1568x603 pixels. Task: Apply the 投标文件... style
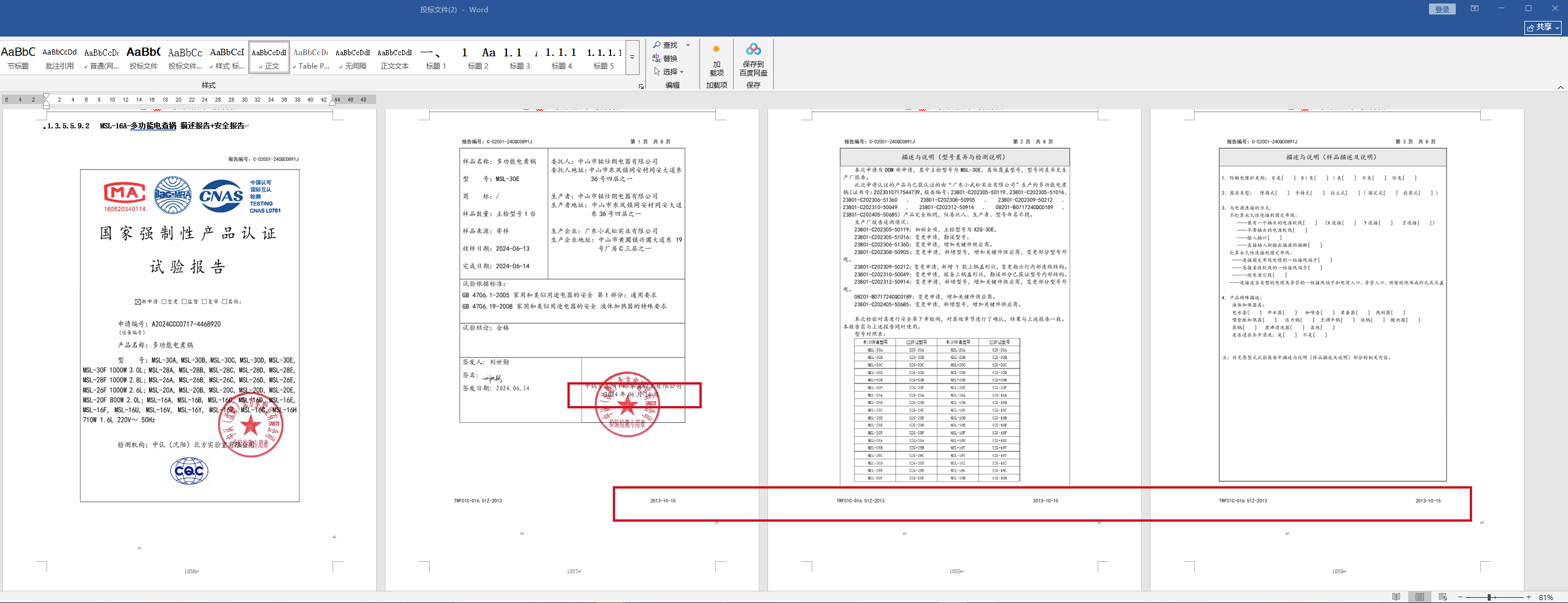[185, 58]
